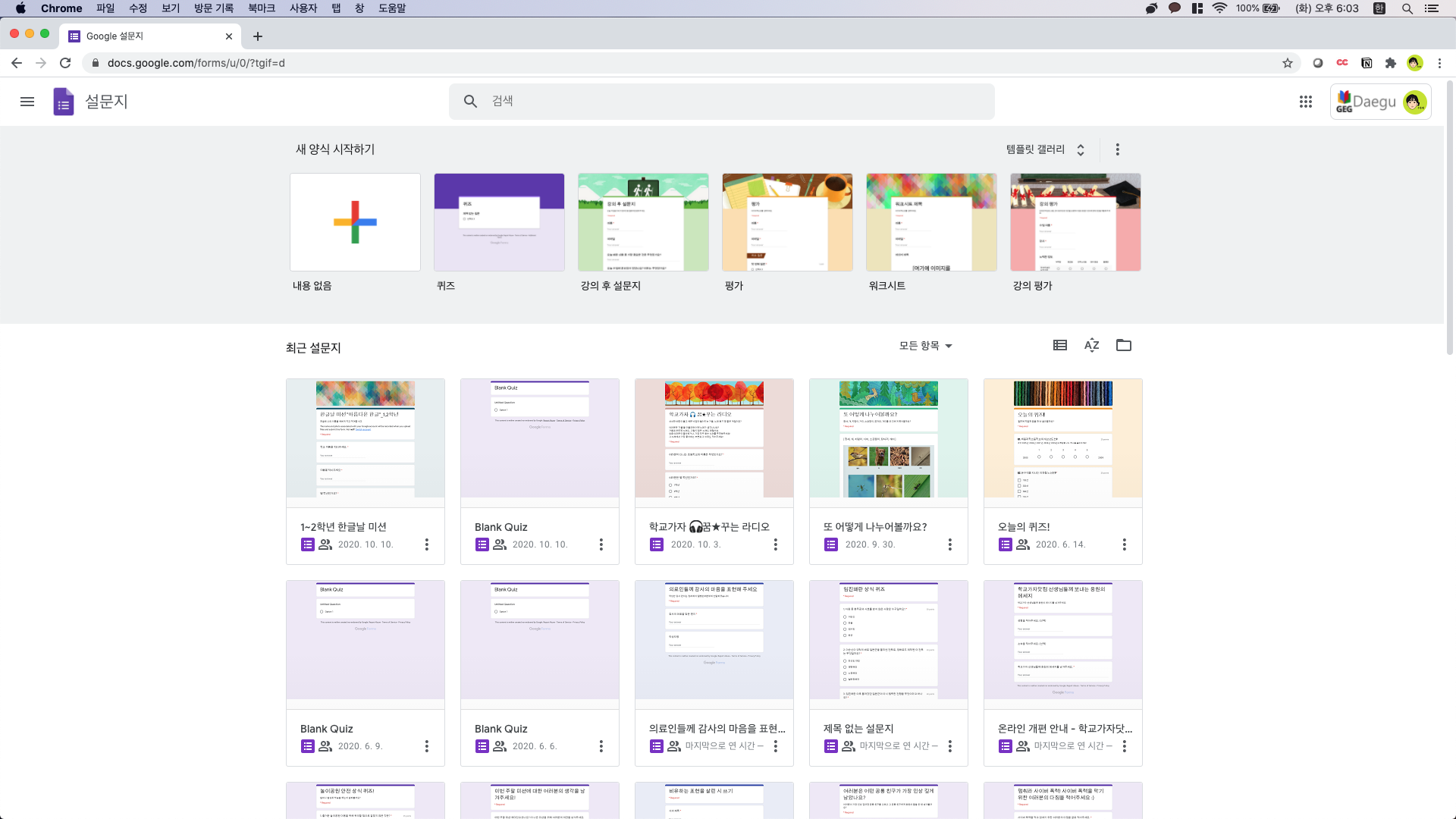Open the file picker folder icon
1456x819 pixels.
click(x=1123, y=346)
